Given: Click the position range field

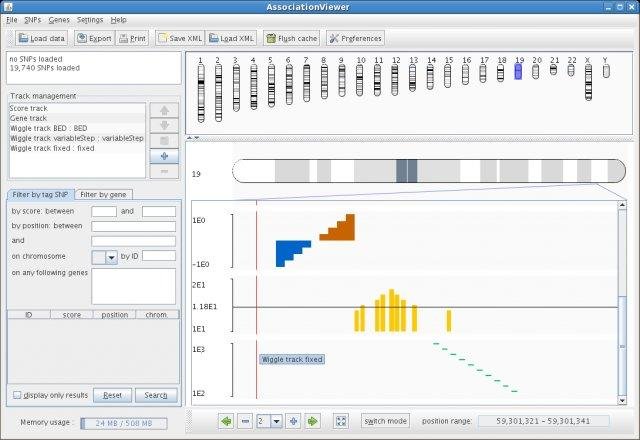Looking at the screenshot, I should tap(543, 421).
